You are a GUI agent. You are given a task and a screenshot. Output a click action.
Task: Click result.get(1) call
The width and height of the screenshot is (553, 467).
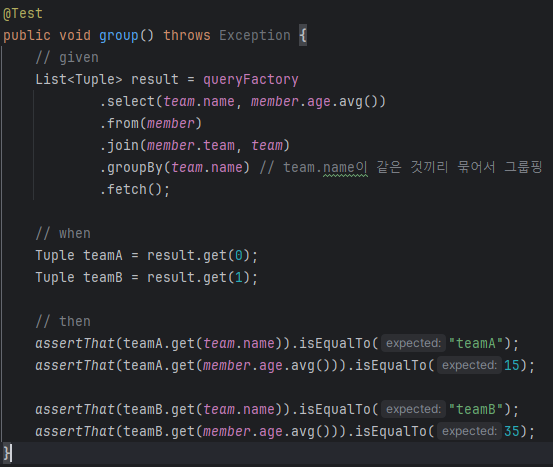coord(199,278)
